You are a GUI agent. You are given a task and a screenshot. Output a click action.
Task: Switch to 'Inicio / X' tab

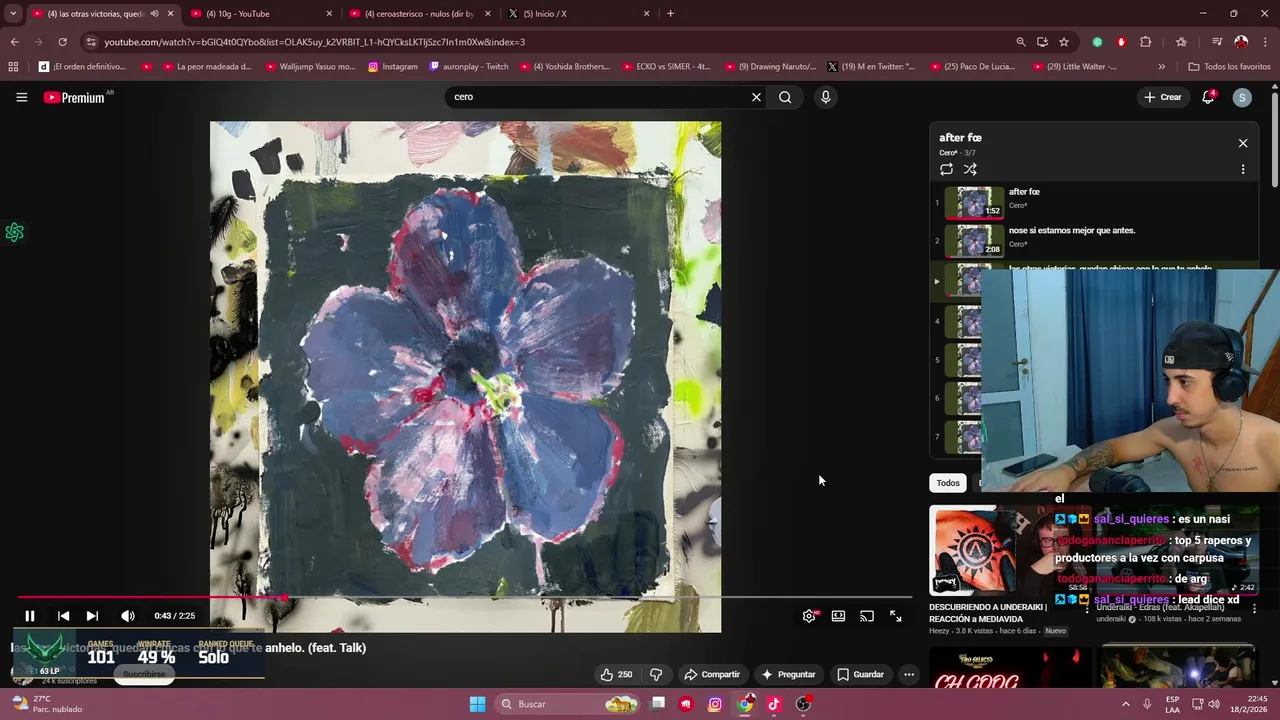pyautogui.click(x=580, y=14)
